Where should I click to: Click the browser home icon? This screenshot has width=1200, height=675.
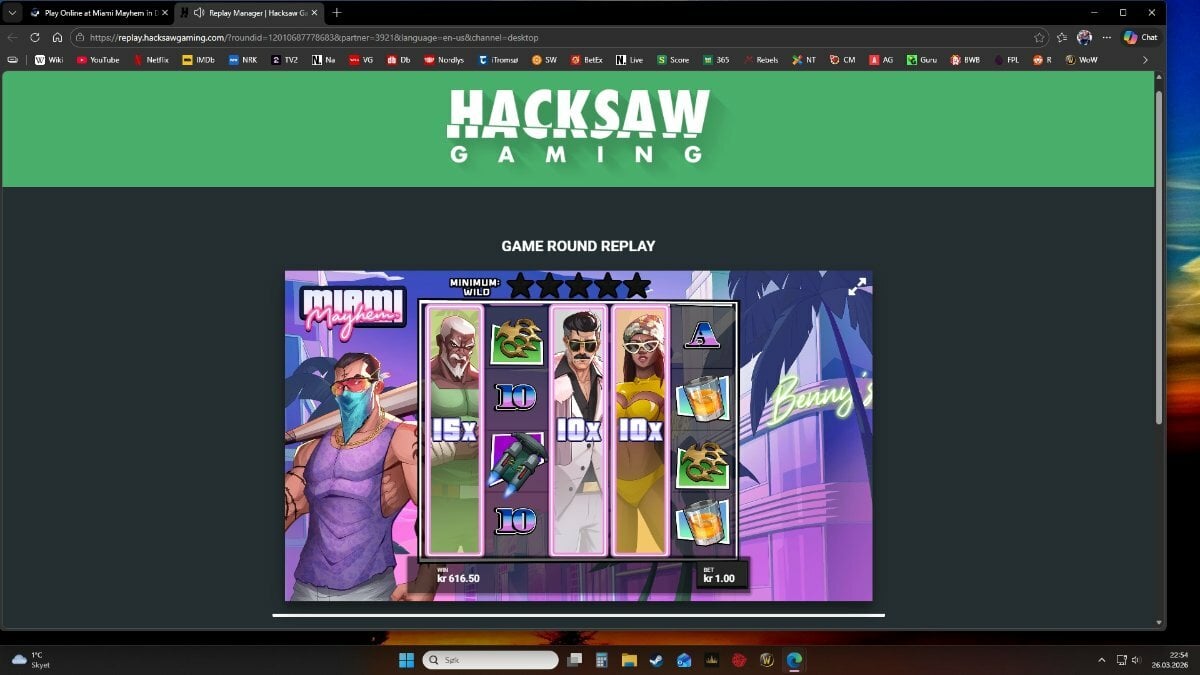tap(57, 37)
